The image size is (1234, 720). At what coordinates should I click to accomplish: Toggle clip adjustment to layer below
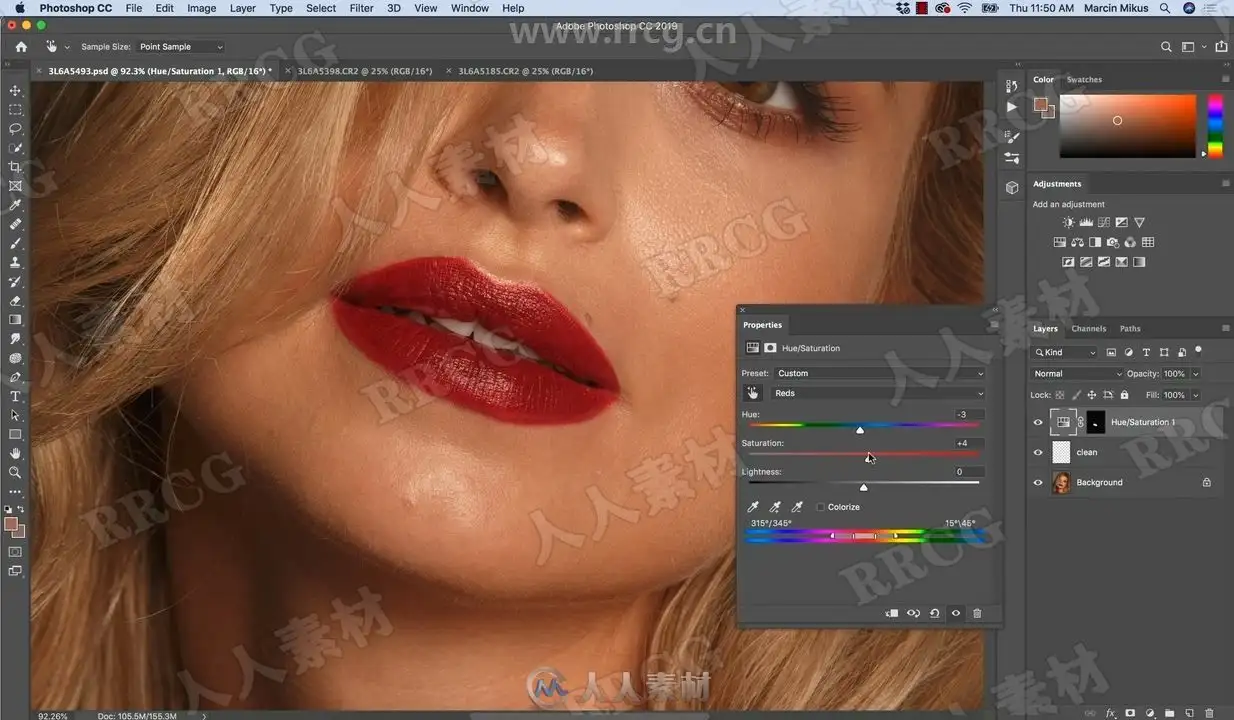coord(892,613)
